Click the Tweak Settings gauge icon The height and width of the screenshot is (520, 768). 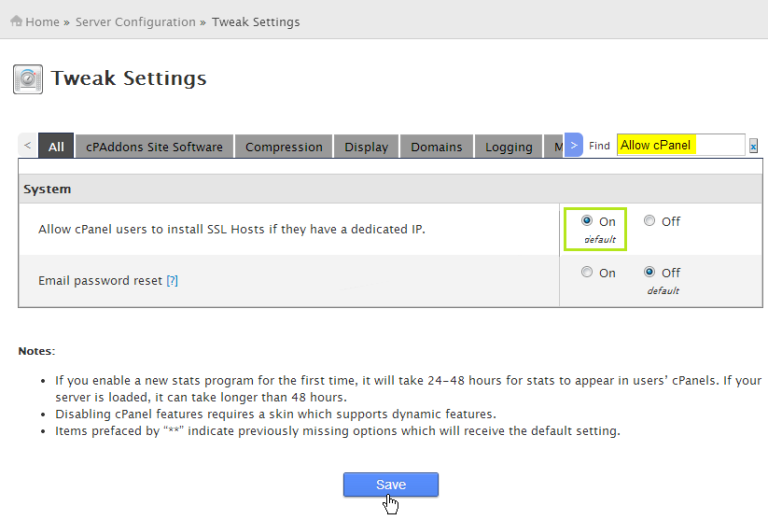coord(28,79)
